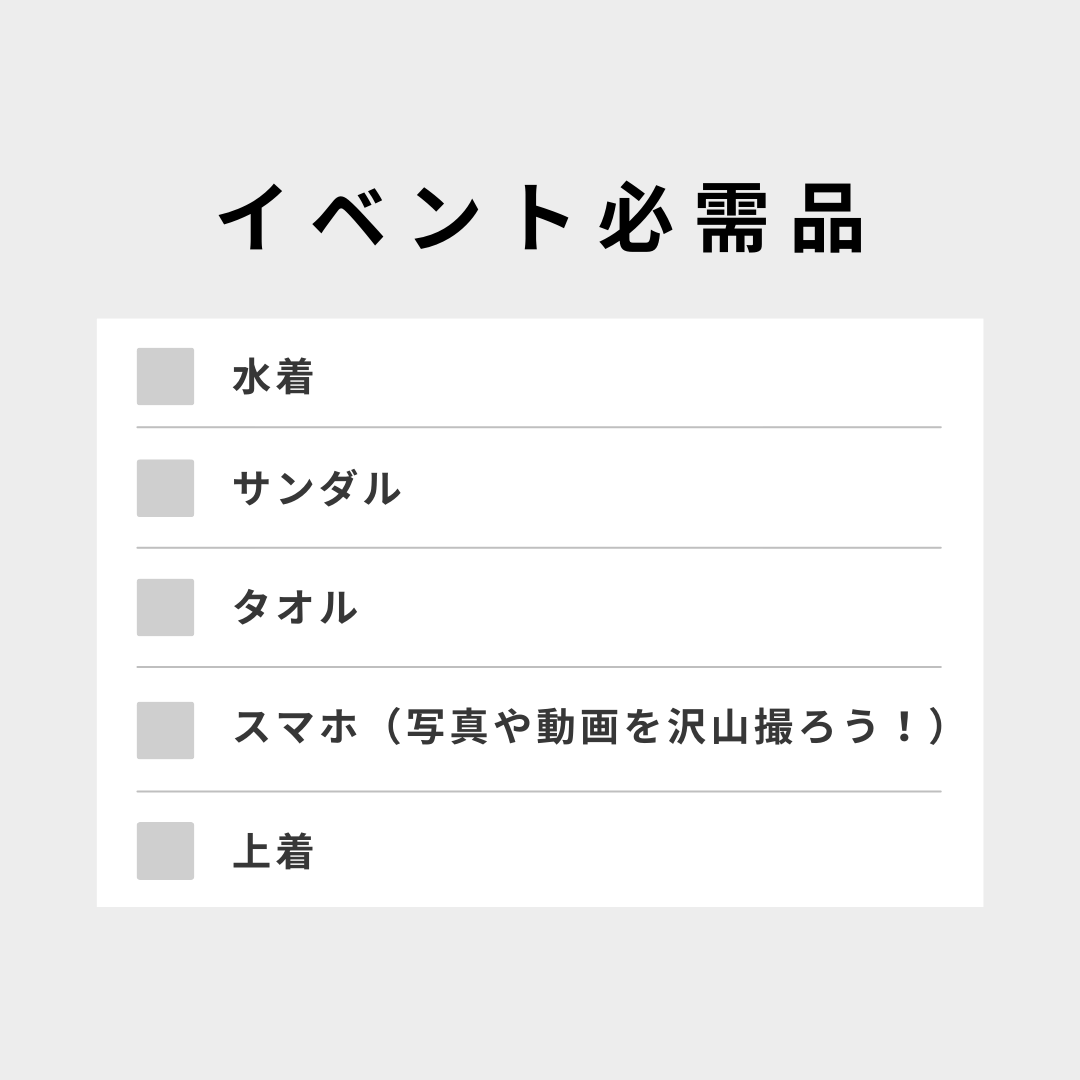This screenshot has width=1080, height=1080.
Task: Click the サンダル text label
Action: pyautogui.click(x=317, y=488)
